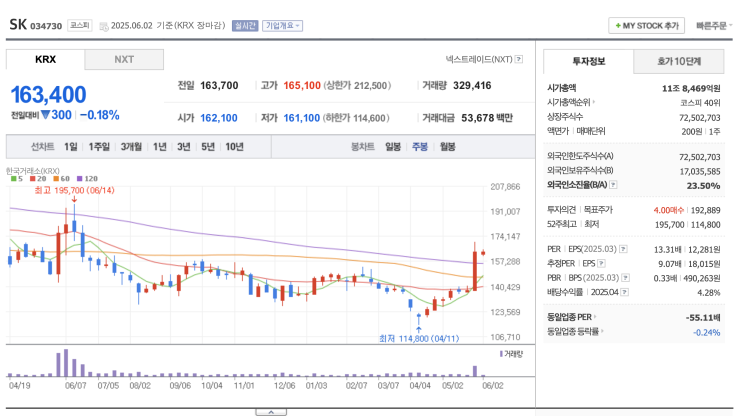Image resolution: width=743 pixels, height=416 pixels.
Task: Click the 거래량 value 329,416
Action: click(x=472, y=86)
